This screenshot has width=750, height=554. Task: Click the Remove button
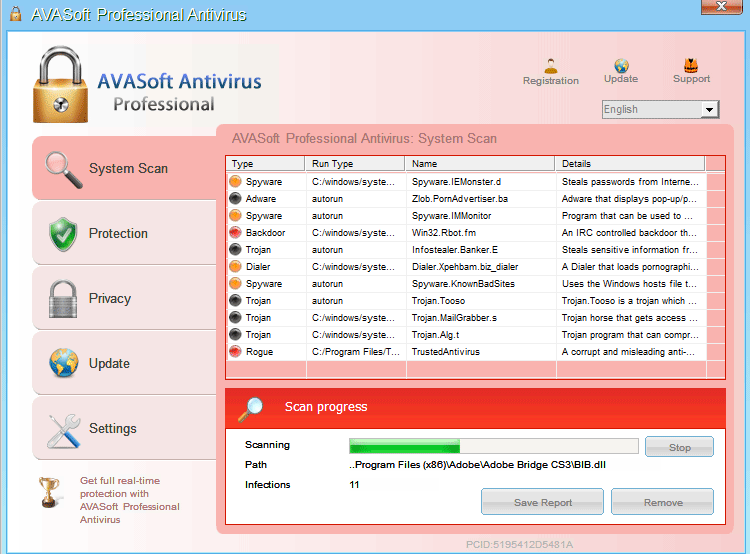pos(662,502)
